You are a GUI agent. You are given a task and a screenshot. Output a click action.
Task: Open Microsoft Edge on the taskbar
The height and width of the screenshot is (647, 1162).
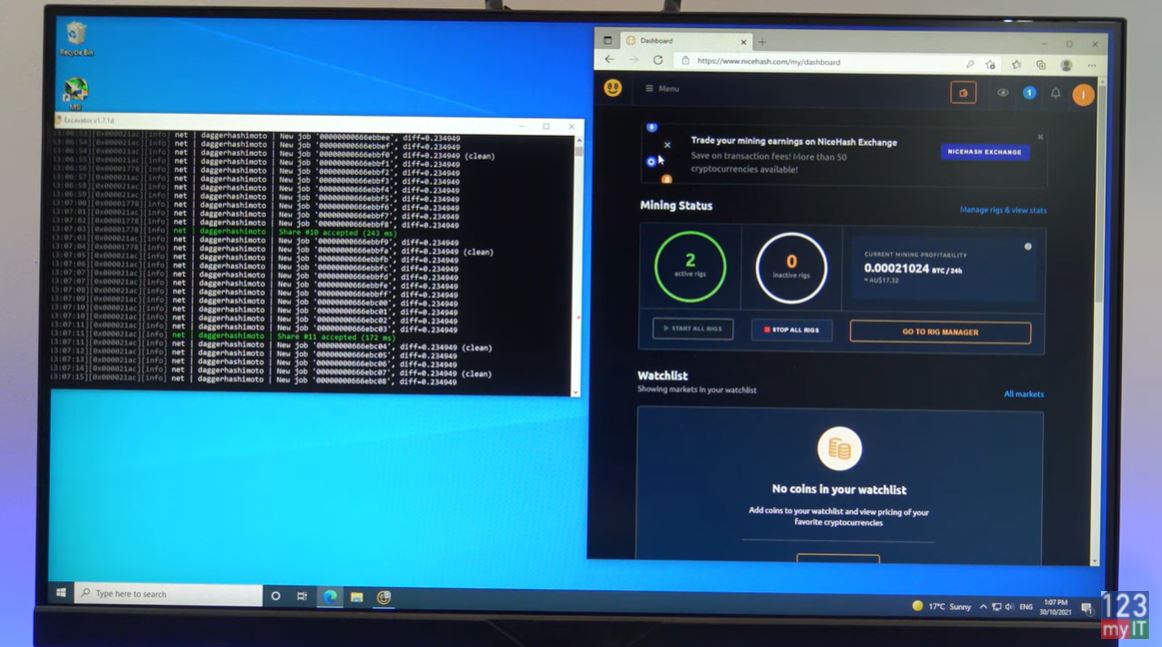click(x=330, y=597)
